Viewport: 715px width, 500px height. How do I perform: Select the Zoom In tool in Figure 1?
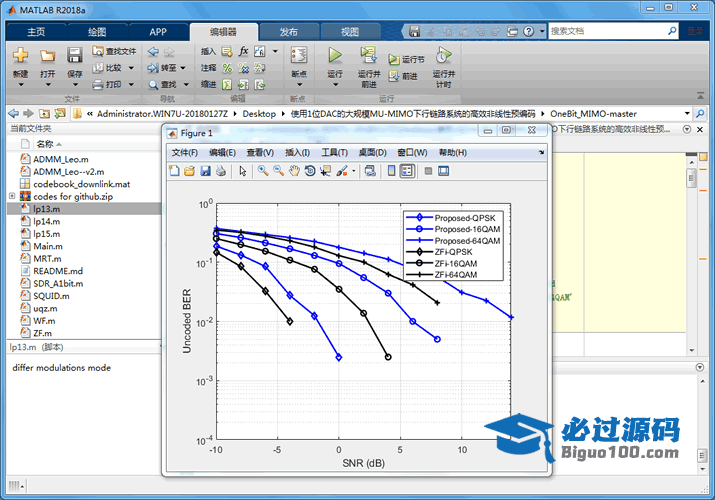coord(263,171)
